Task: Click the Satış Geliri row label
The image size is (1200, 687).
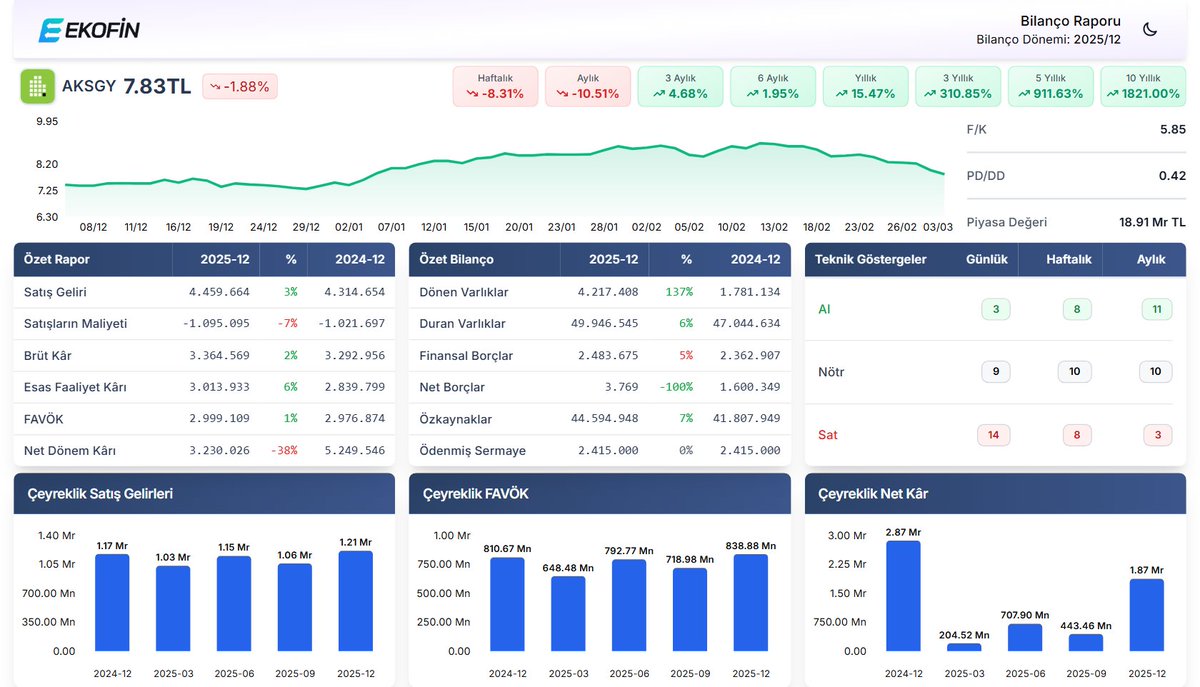Action: click(x=55, y=292)
